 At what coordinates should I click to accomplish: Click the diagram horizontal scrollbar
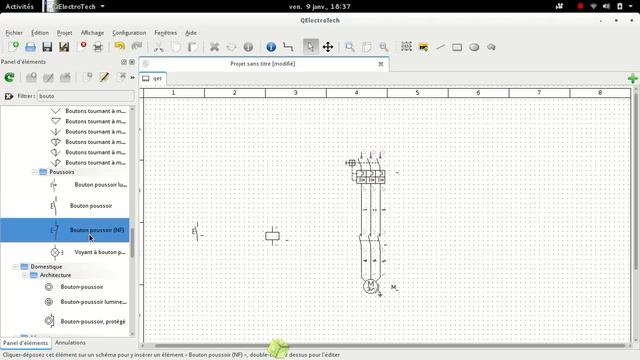[x=390, y=345]
